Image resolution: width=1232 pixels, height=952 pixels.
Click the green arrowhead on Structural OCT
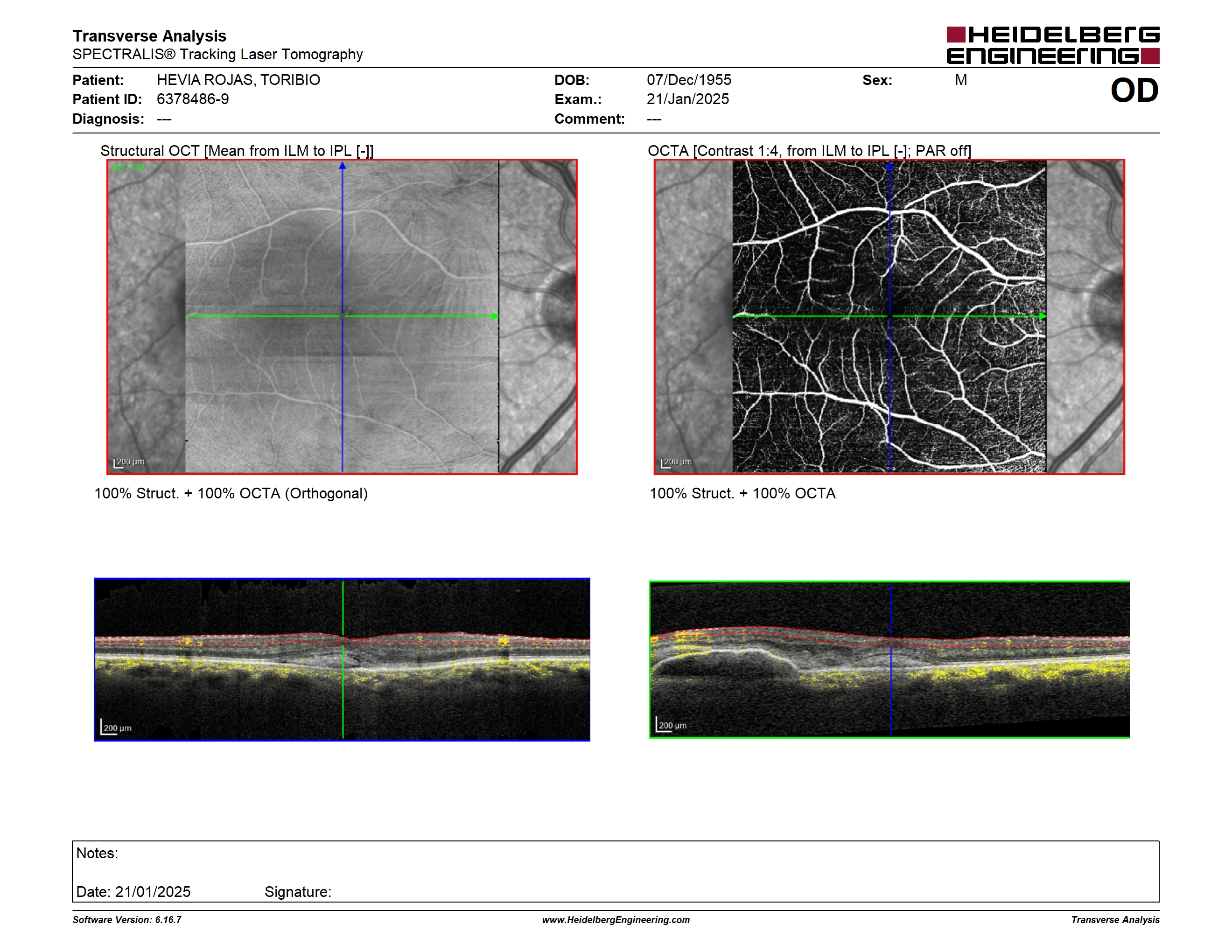pos(495,316)
